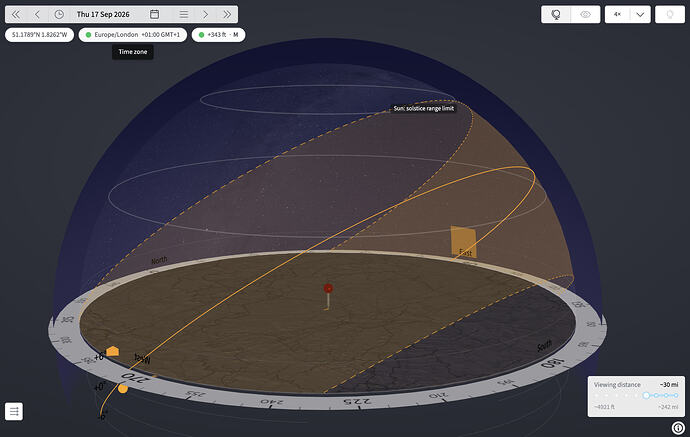Click the +343 ft elevation pill

coord(218,35)
